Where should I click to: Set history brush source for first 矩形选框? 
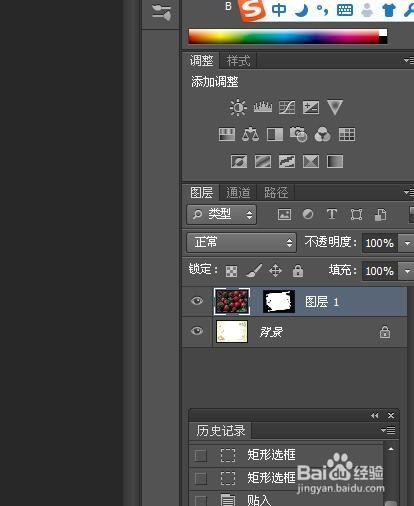[201, 455]
